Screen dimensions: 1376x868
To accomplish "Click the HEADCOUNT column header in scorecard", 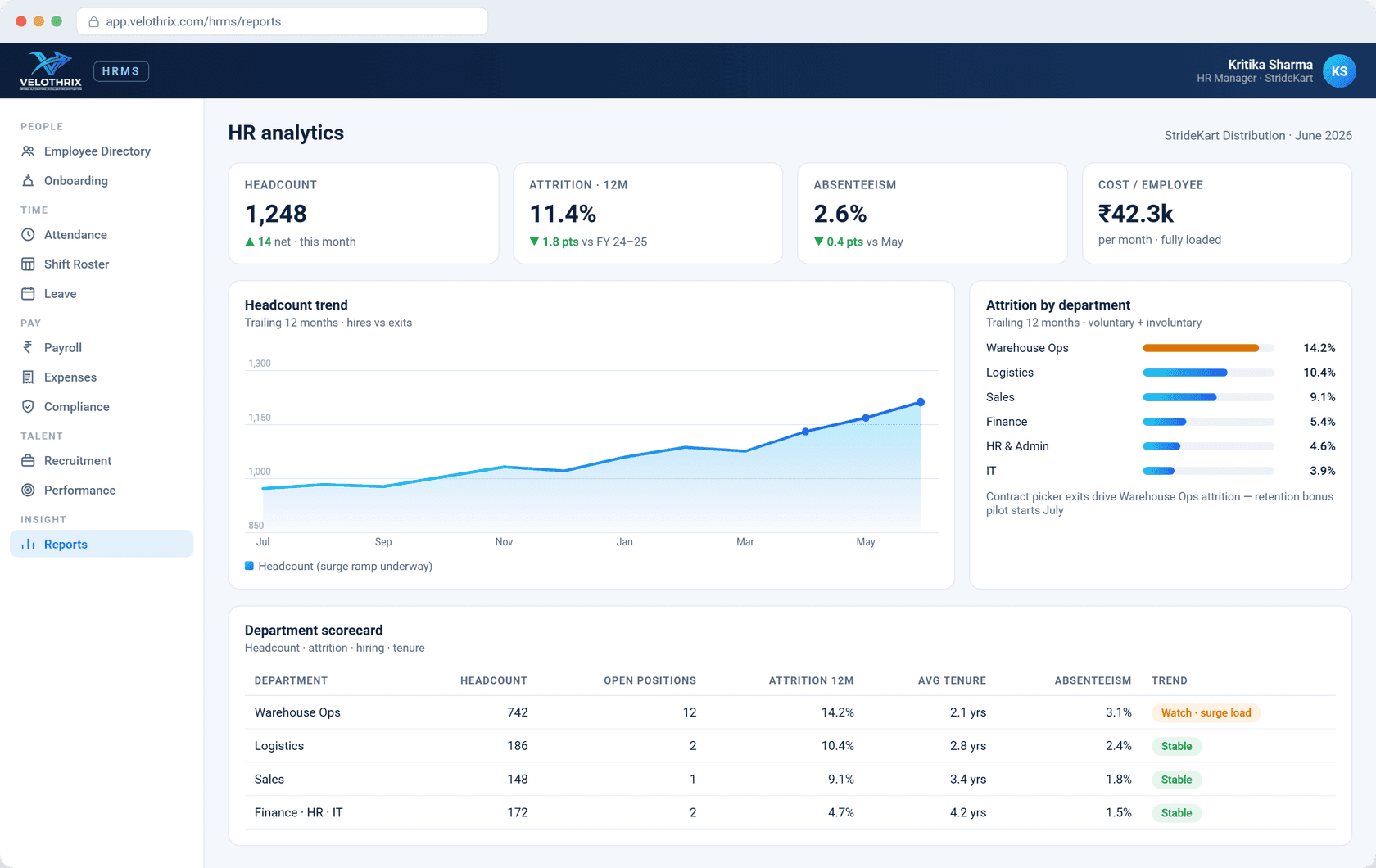I will tap(494, 680).
